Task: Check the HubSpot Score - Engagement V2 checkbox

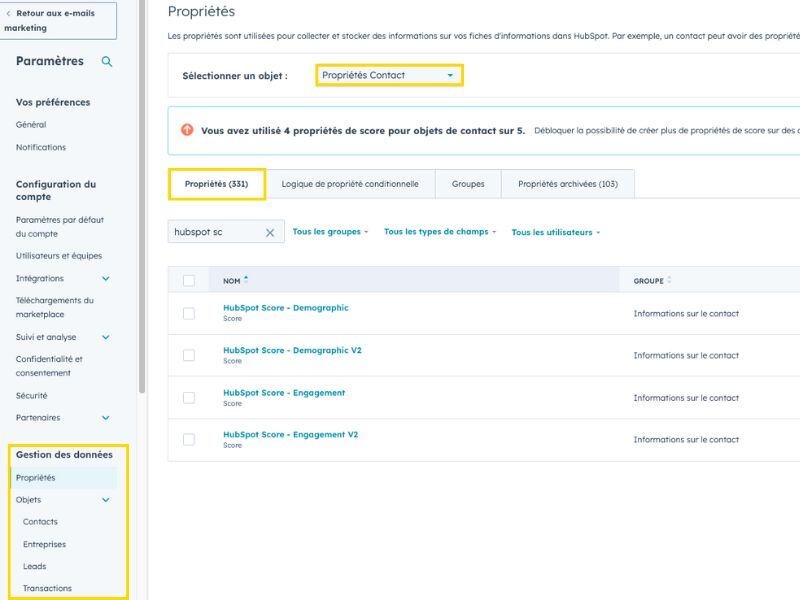Action: pyautogui.click(x=189, y=439)
